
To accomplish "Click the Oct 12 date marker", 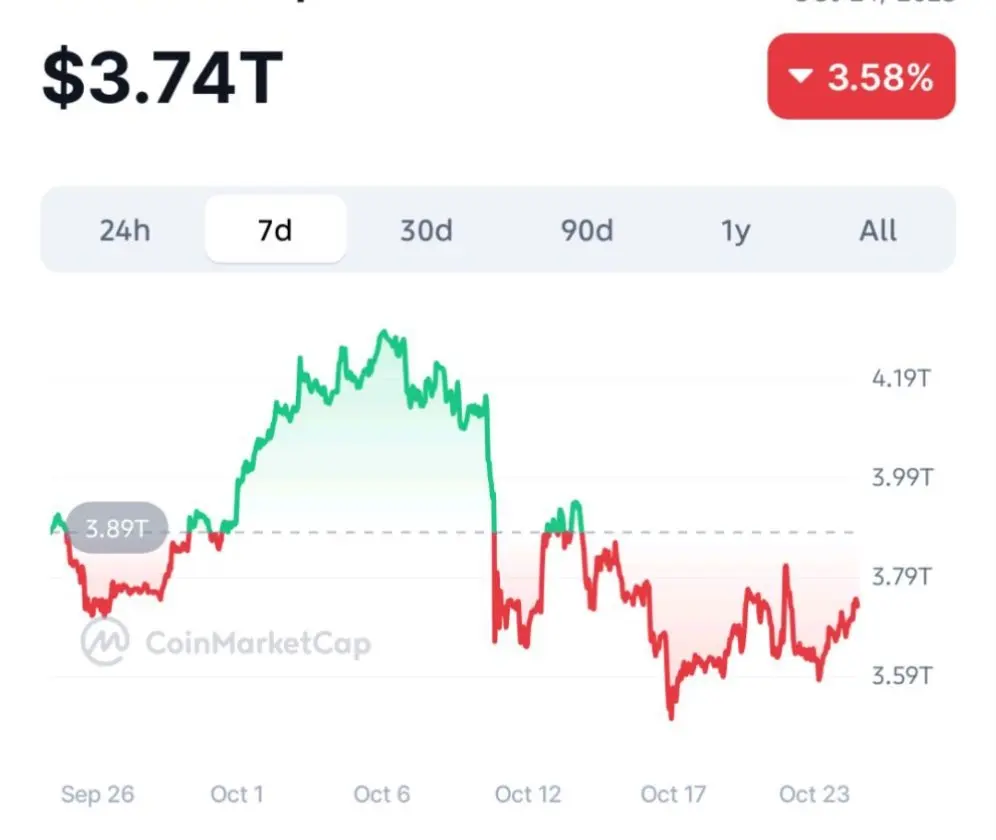I will (528, 794).
